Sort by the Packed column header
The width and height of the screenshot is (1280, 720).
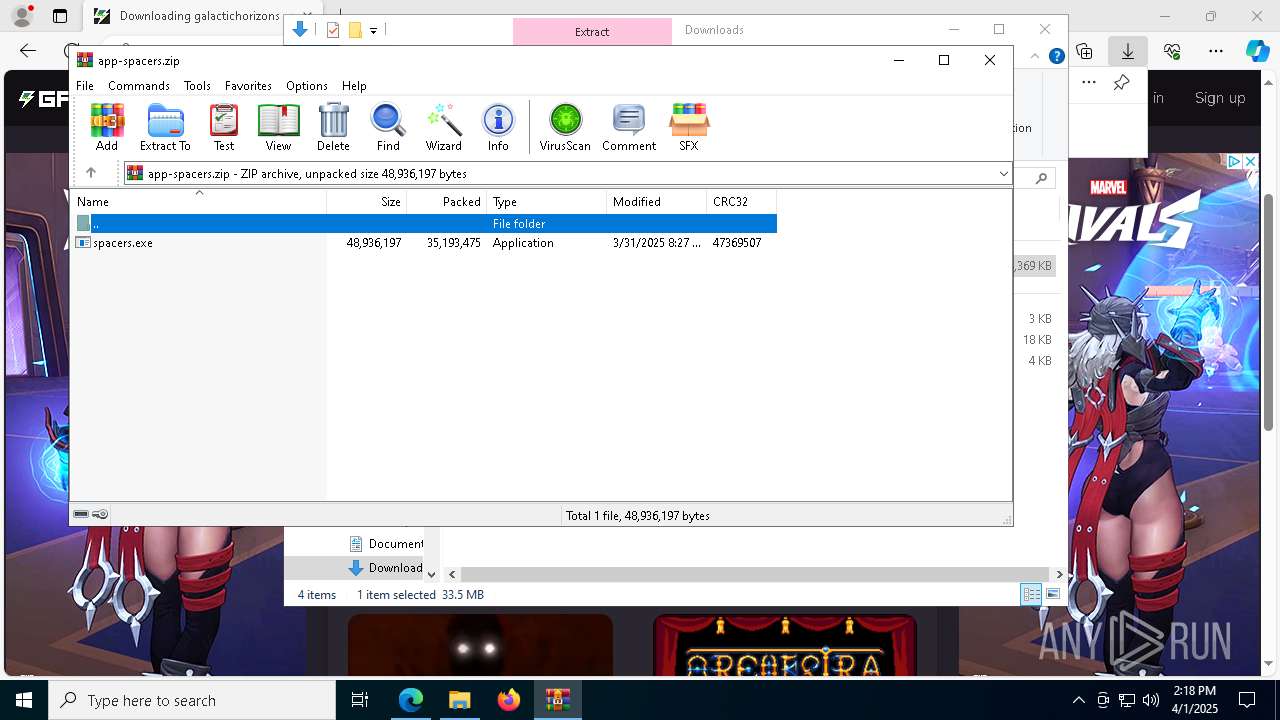click(447, 202)
